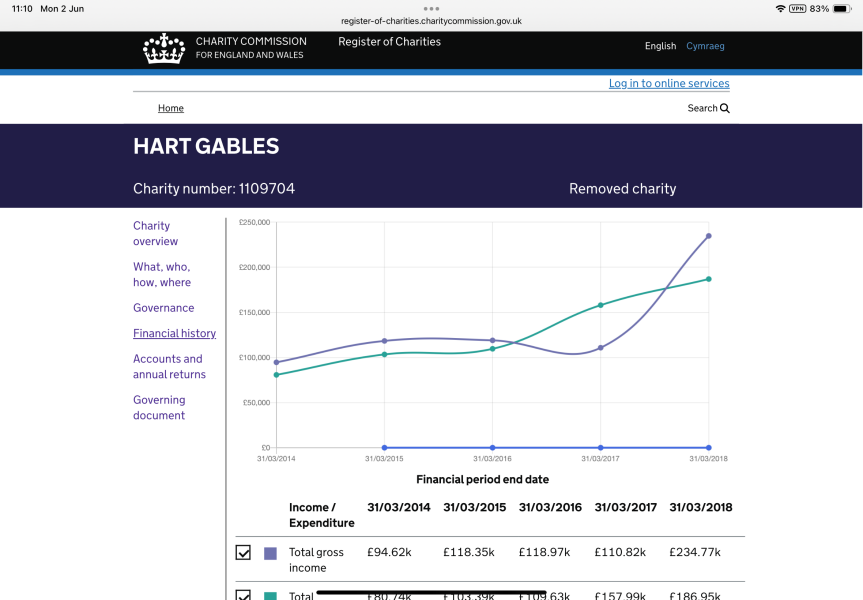Open the Governing document page
Screen dimensions: 863x600
[159, 407]
